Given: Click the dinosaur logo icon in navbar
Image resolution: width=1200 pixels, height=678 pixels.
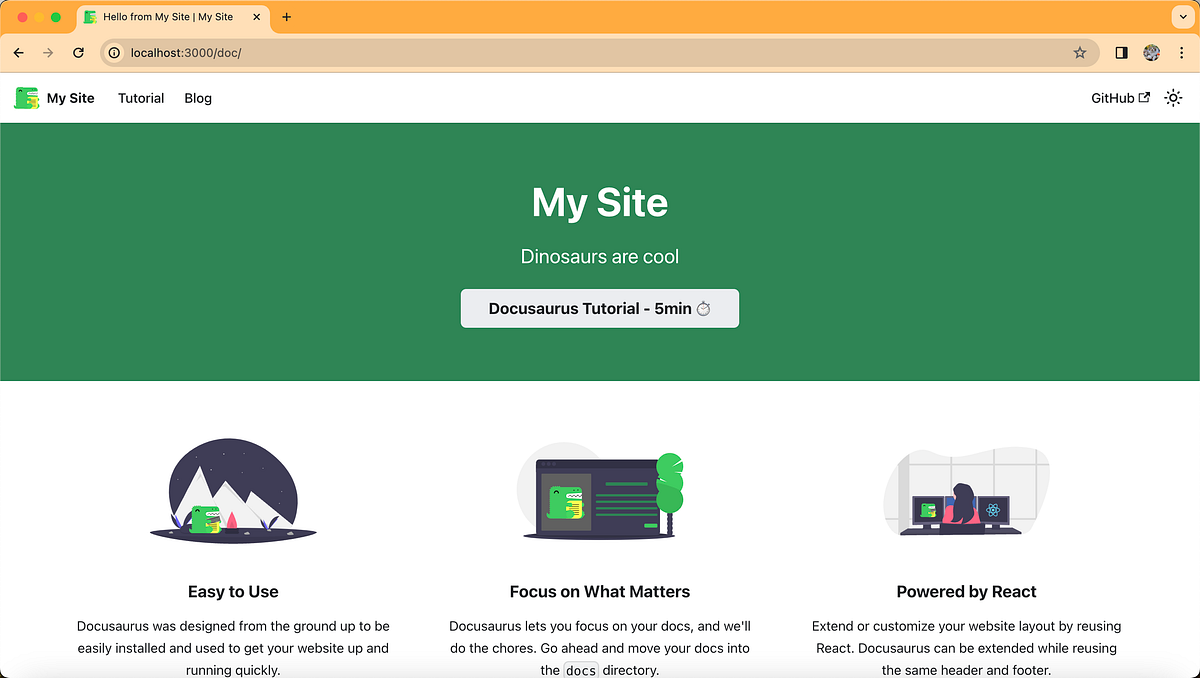Looking at the screenshot, I should [26, 97].
